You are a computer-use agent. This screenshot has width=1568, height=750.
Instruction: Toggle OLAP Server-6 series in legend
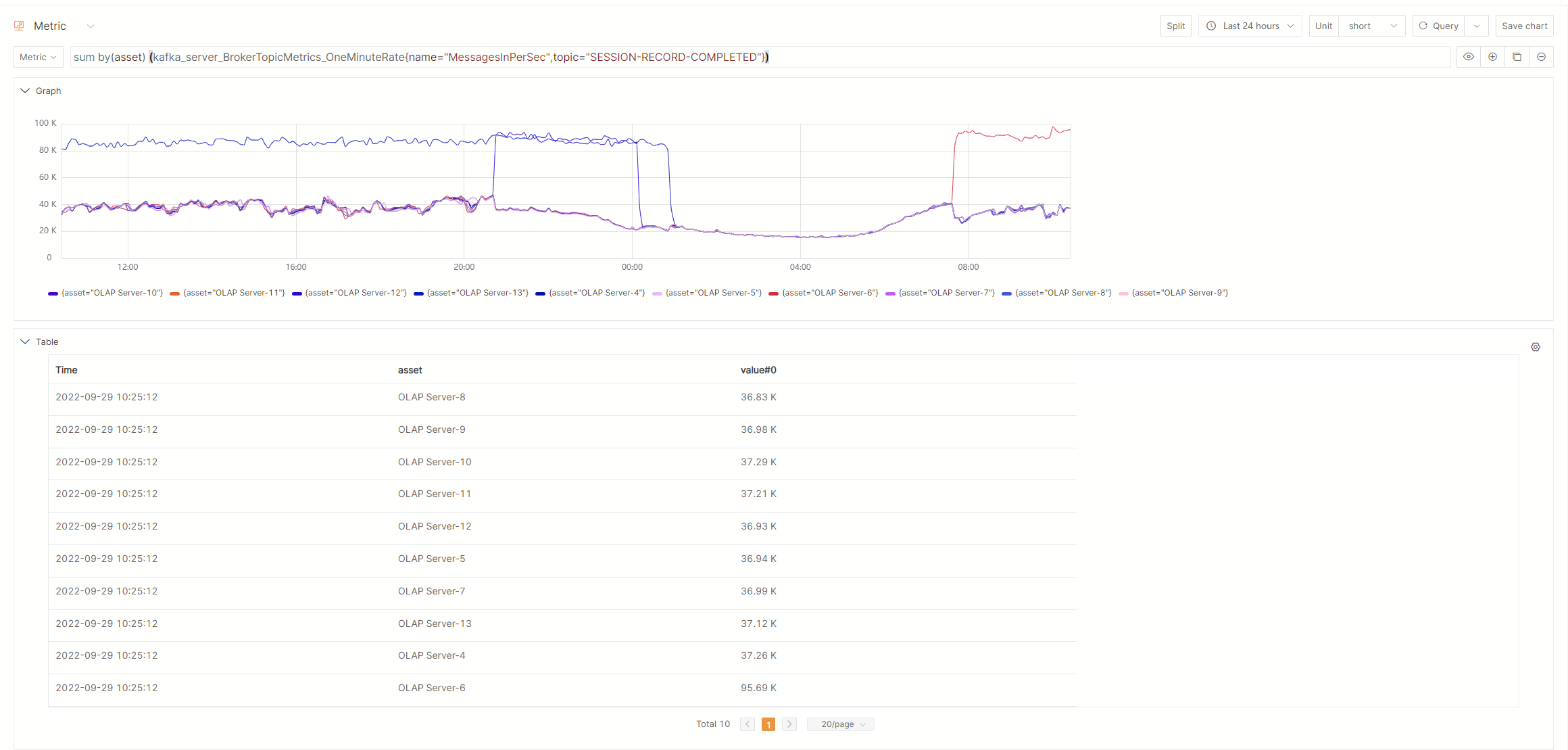829,293
